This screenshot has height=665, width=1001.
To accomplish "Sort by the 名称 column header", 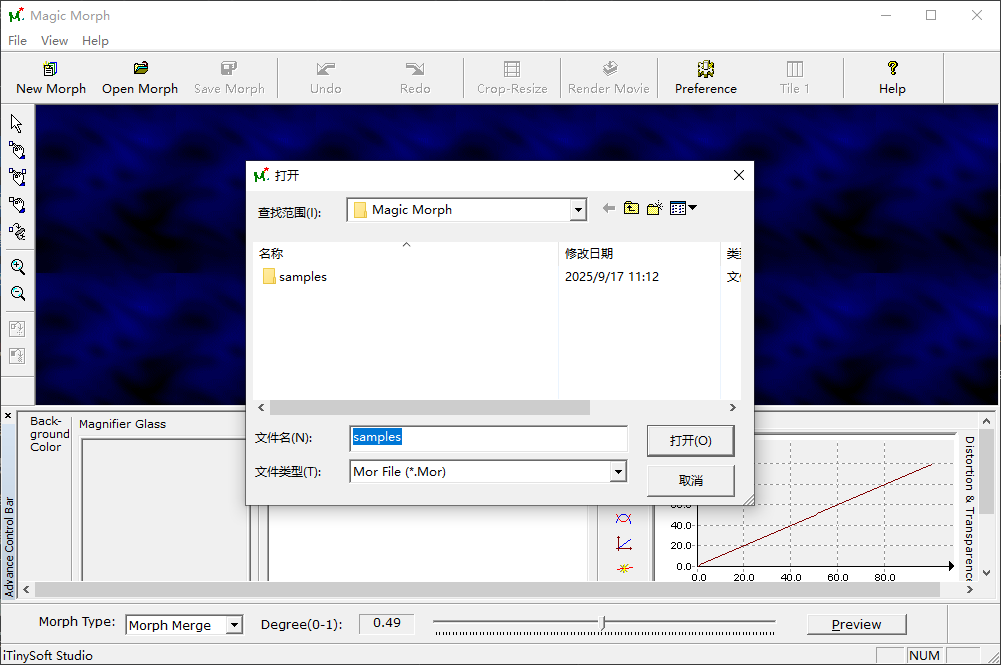I will (x=406, y=253).
